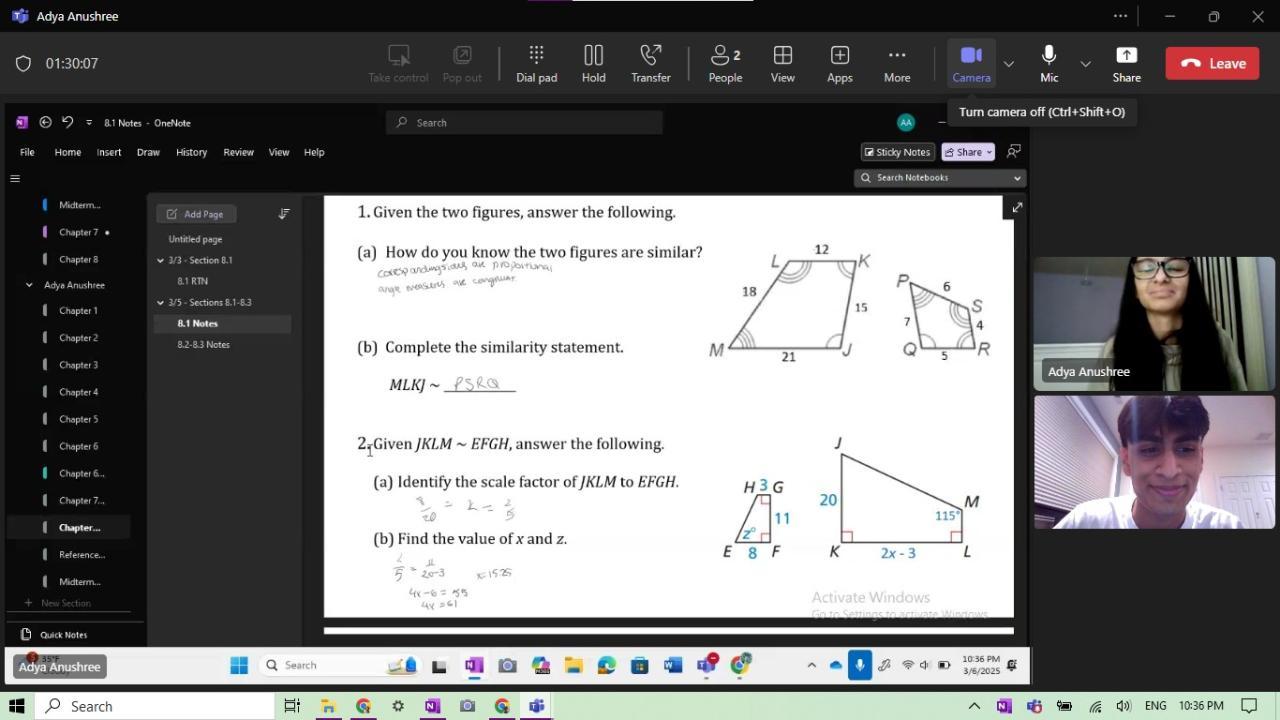This screenshot has height=720, width=1280.
Task: Open the More actions menu in Teams
Action: coord(897,63)
